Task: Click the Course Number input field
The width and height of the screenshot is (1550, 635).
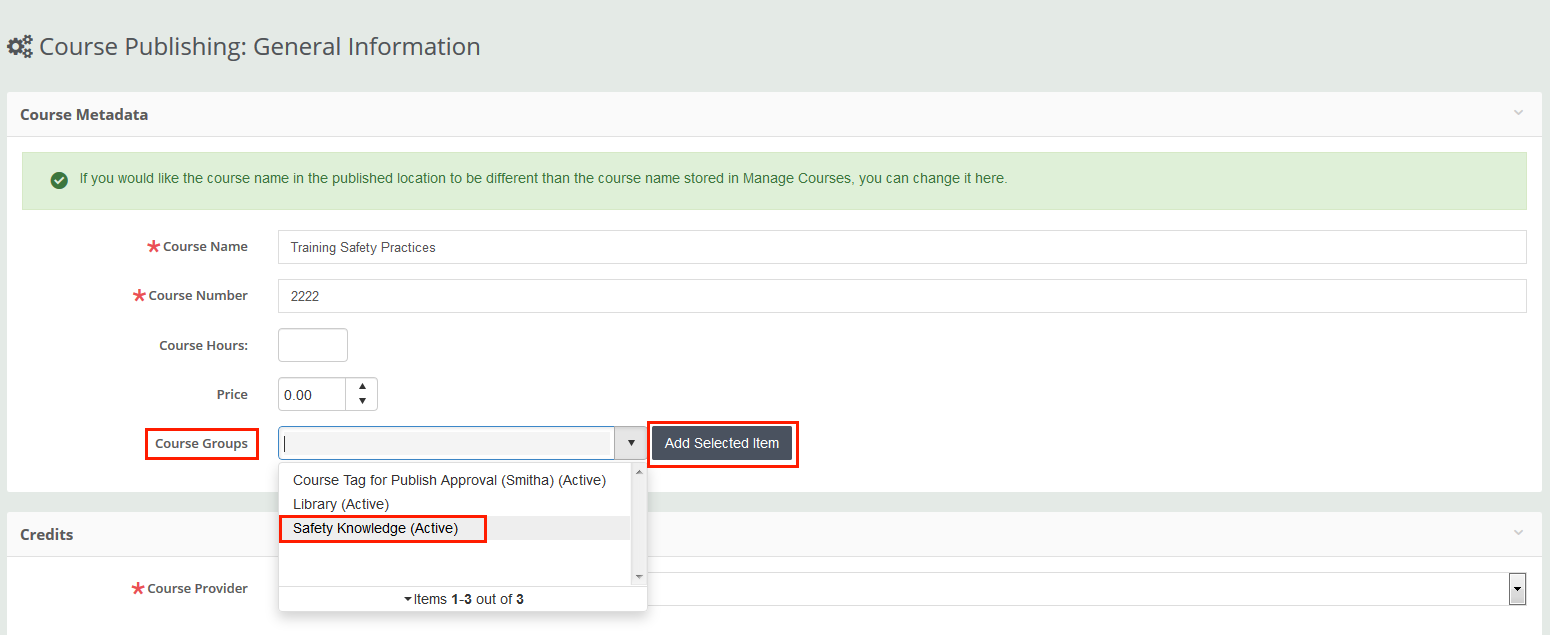Action: (x=902, y=296)
